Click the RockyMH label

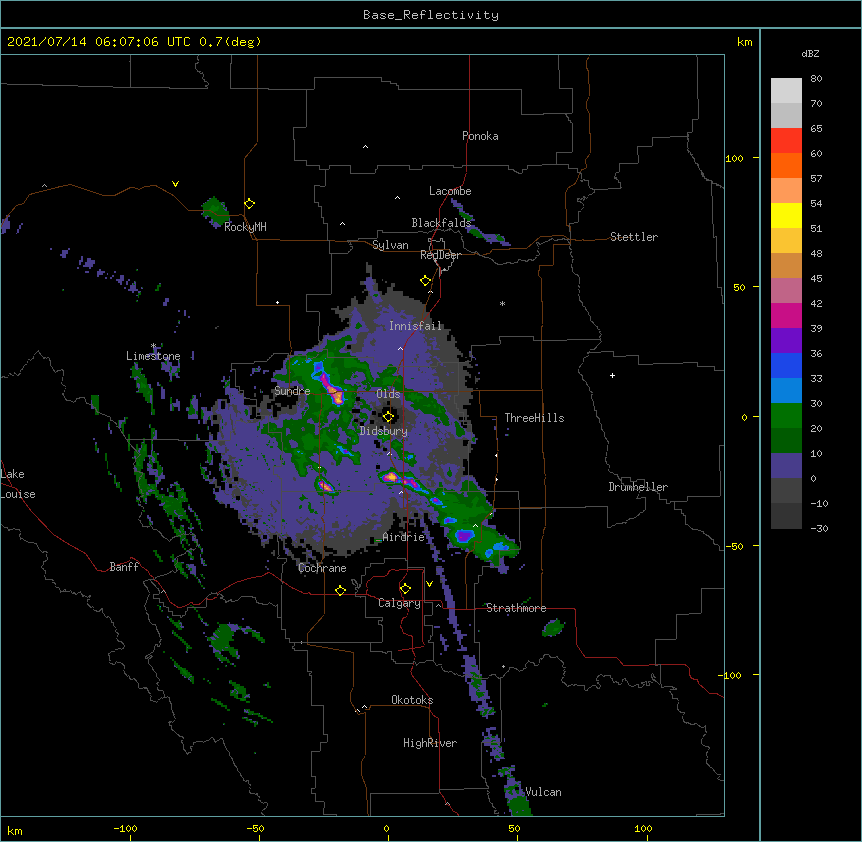click(245, 227)
